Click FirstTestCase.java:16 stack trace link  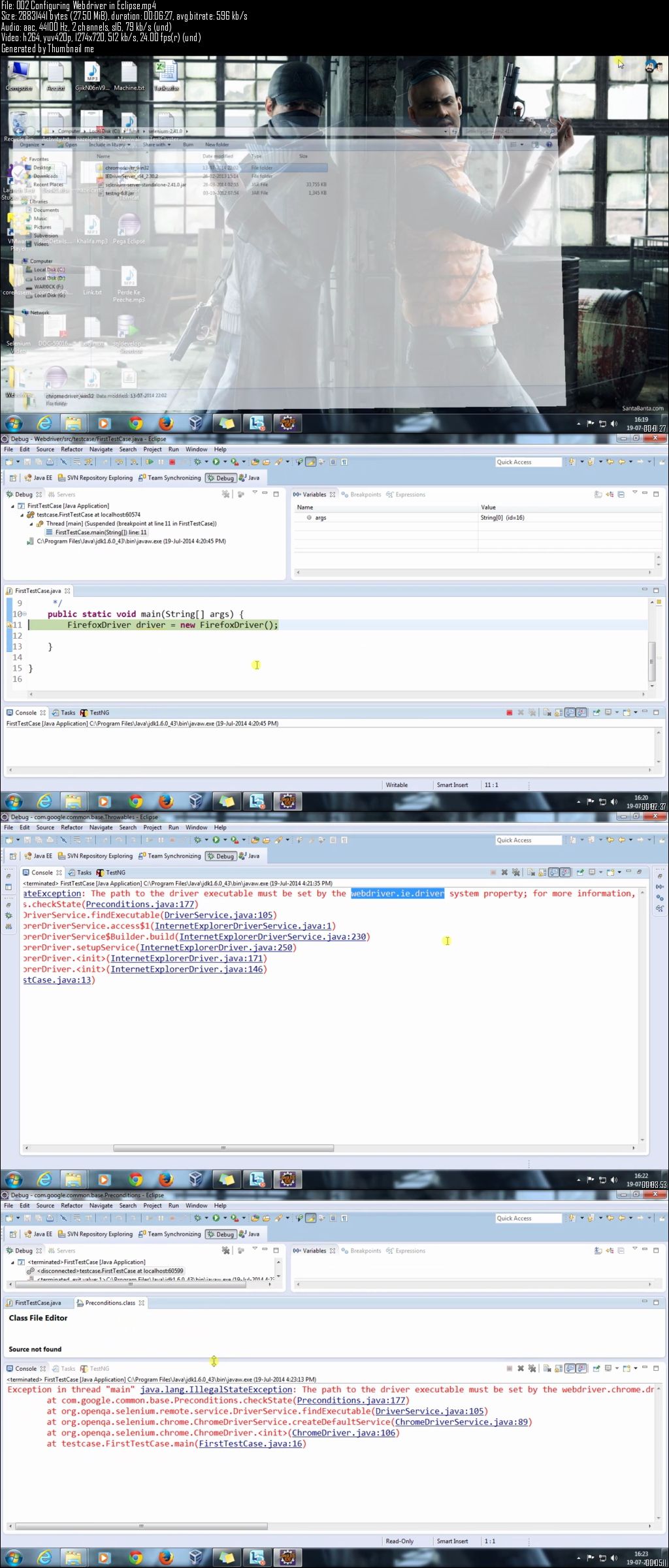coord(250,1443)
